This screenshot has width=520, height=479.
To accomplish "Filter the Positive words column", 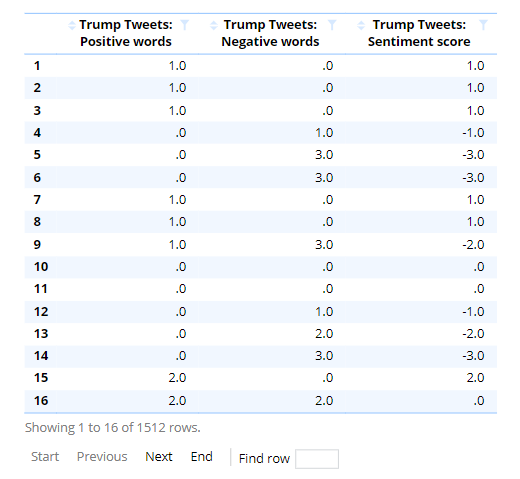I will pyautogui.click(x=184, y=25).
